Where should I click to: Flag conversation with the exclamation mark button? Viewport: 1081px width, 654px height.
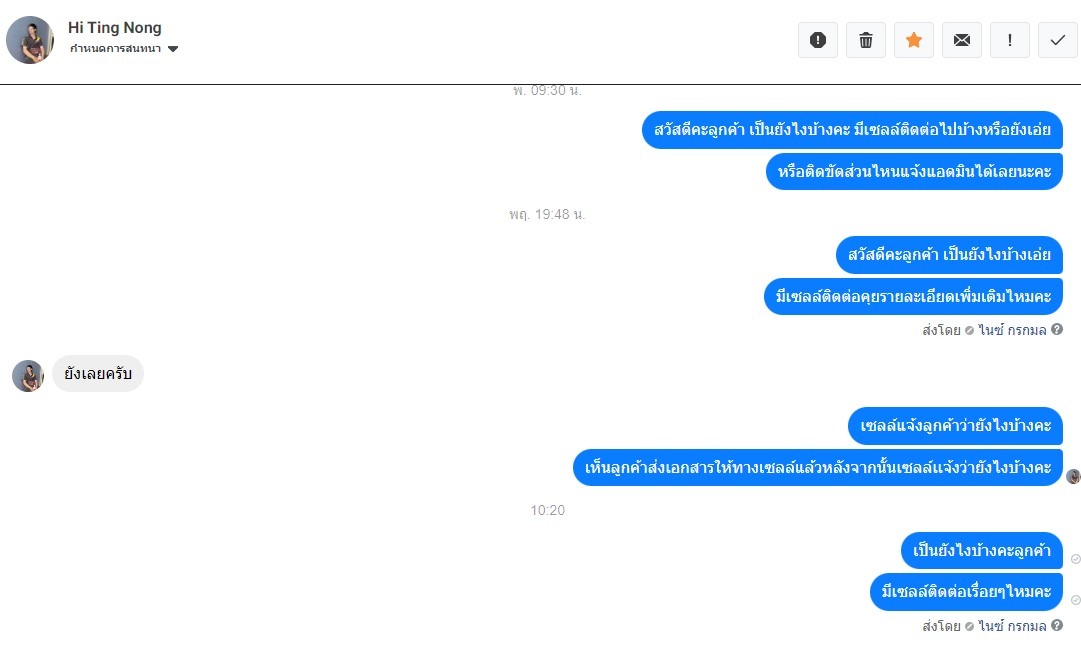pos(1010,40)
